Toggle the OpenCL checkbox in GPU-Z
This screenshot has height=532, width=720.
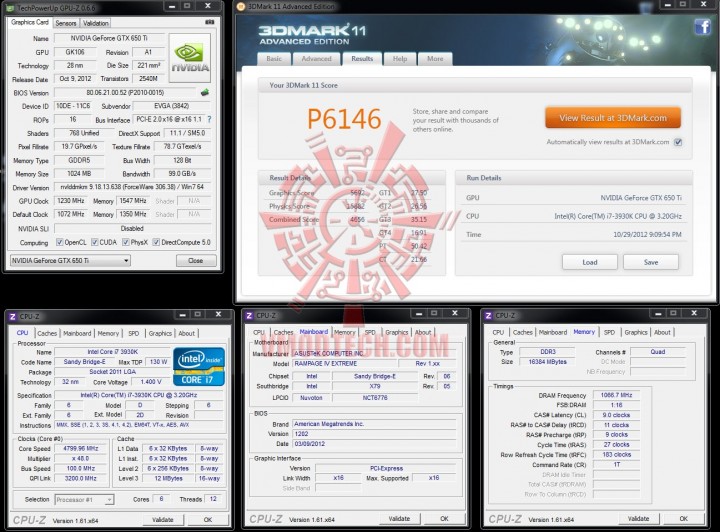(59, 242)
